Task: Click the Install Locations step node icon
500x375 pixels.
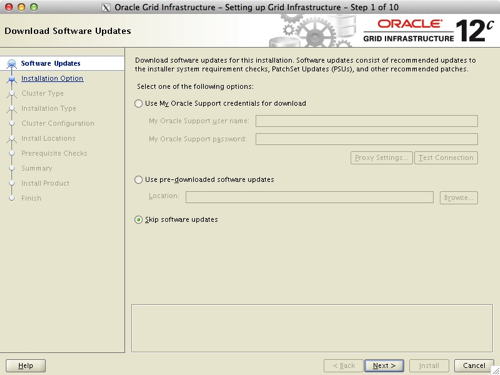Action: pyautogui.click(x=12, y=139)
